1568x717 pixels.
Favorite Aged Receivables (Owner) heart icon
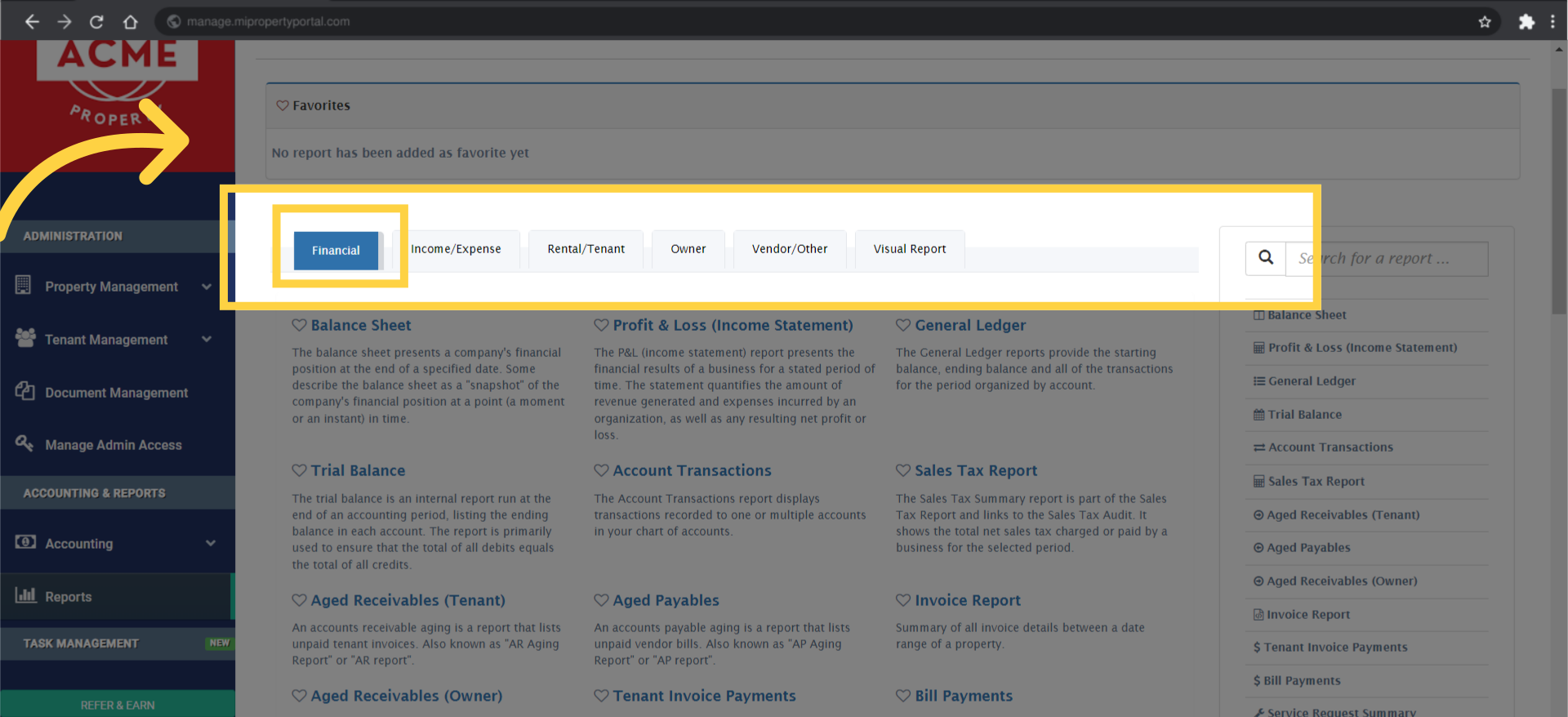coord(300,696)
